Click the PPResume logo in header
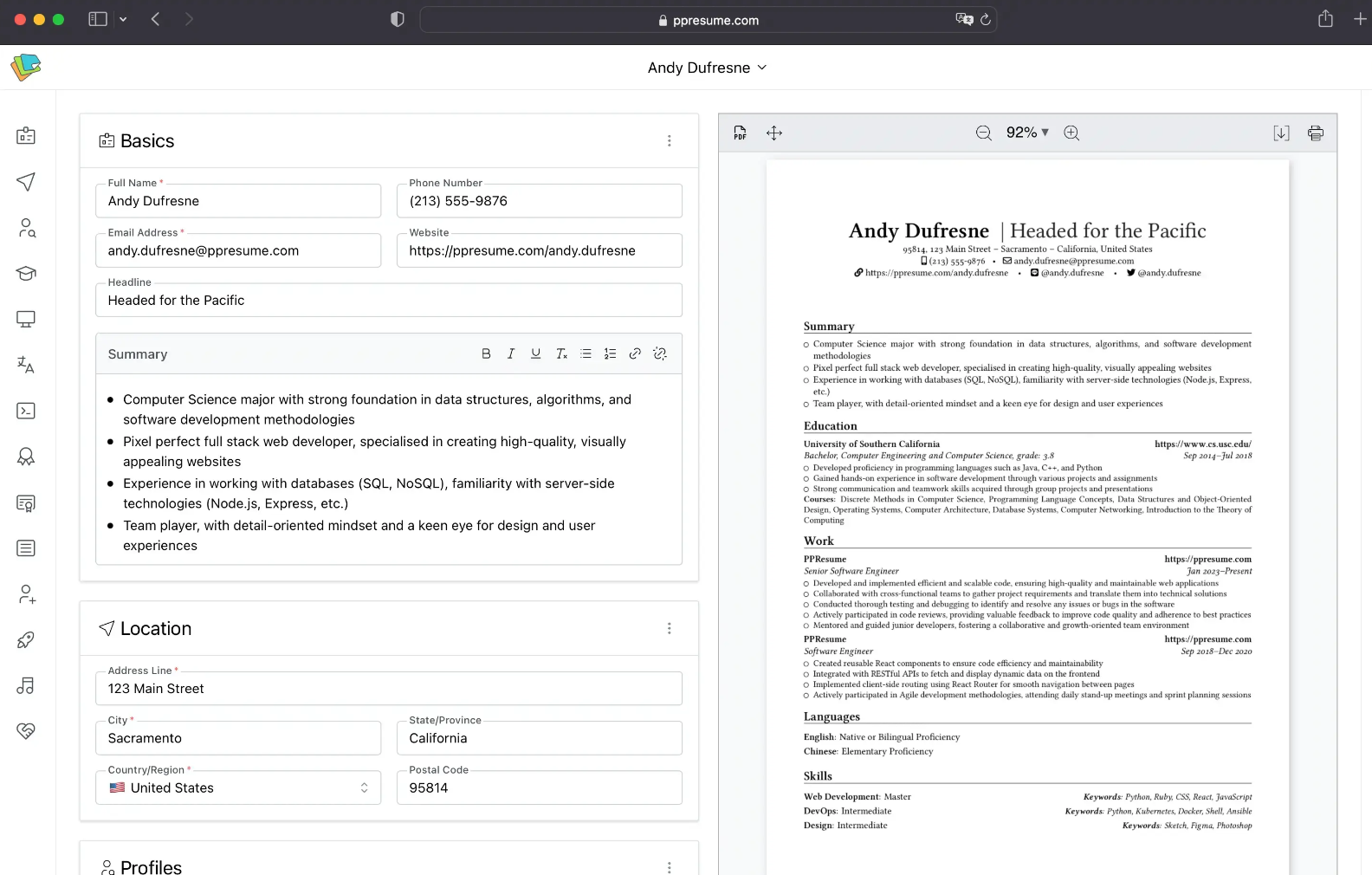 26,67
